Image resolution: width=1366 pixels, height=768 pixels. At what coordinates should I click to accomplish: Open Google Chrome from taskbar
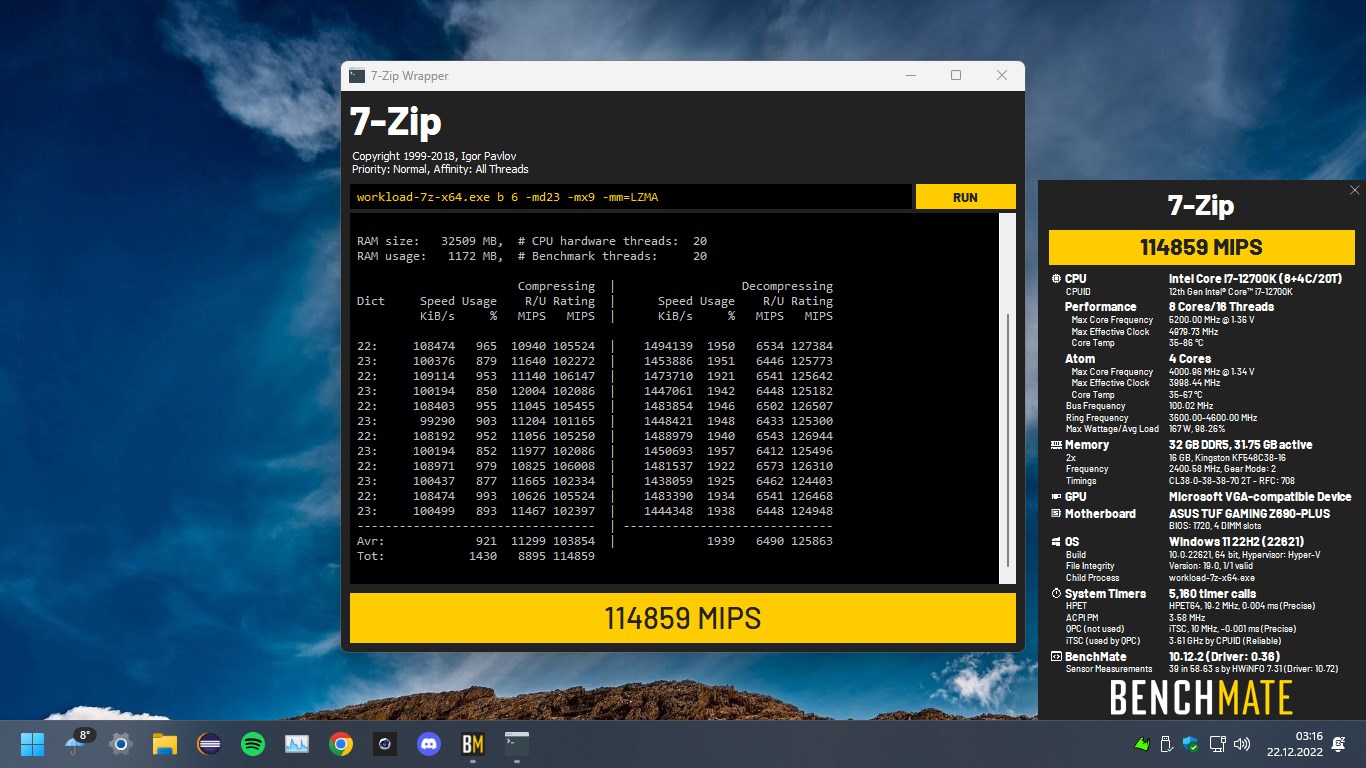[x=341, y=744]
